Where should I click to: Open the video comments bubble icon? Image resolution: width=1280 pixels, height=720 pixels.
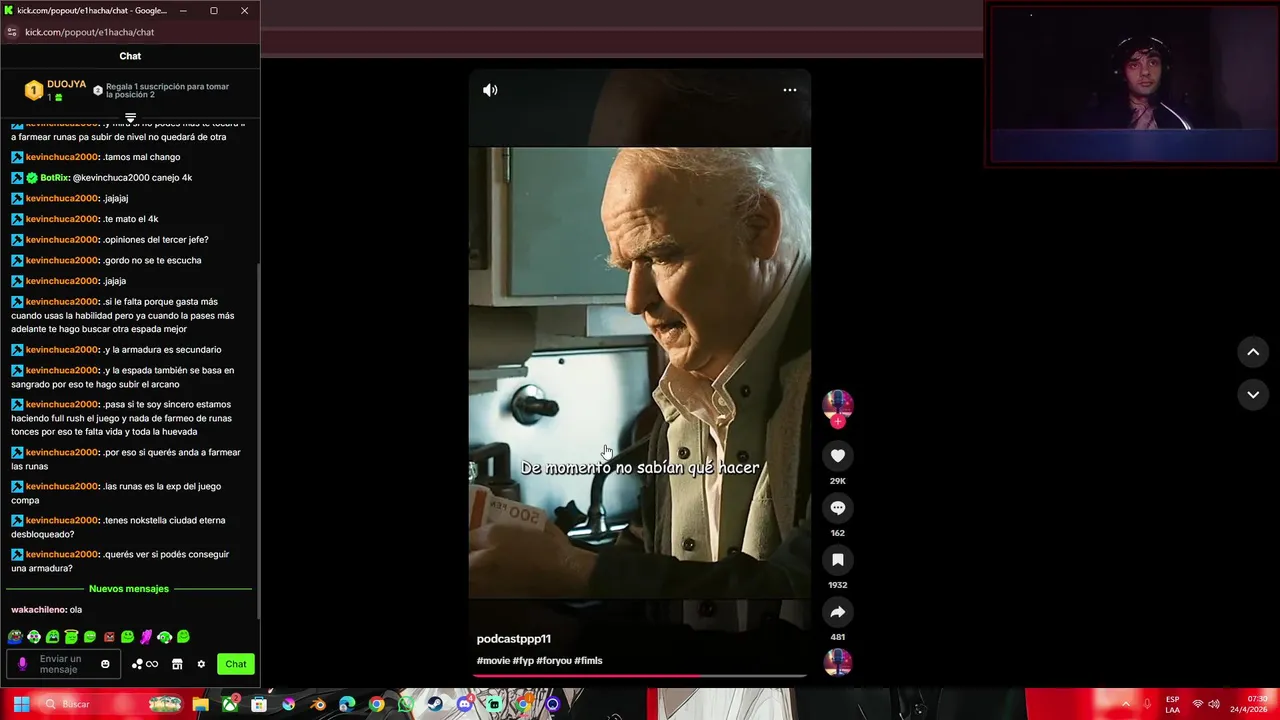pyautogui.click(x=838, y=508)
